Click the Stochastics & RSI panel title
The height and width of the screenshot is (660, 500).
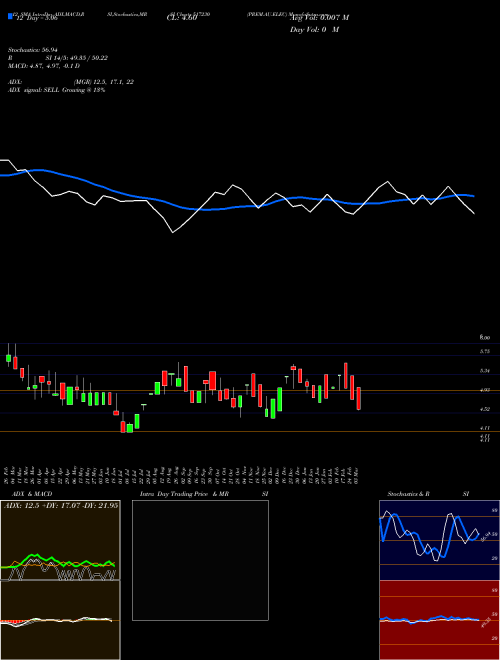click(428, 494)
